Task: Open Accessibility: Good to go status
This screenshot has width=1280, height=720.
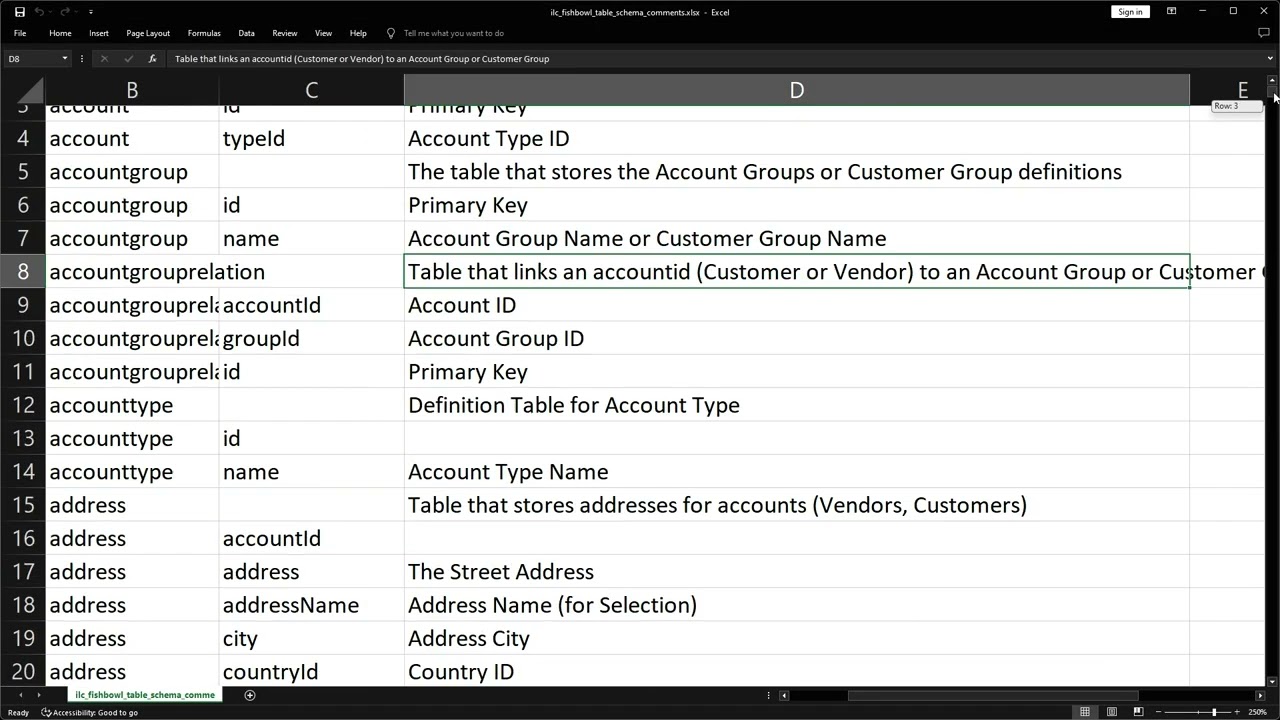Action: [90, 712]
